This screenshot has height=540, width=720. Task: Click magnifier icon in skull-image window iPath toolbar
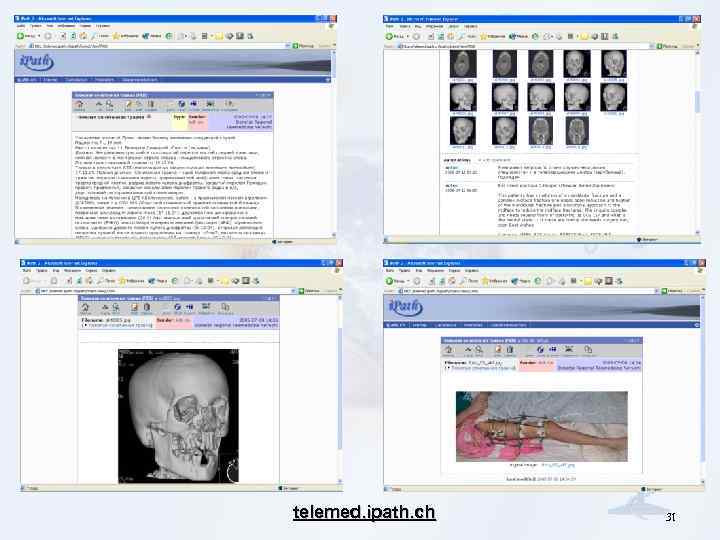tap(116, 308)
